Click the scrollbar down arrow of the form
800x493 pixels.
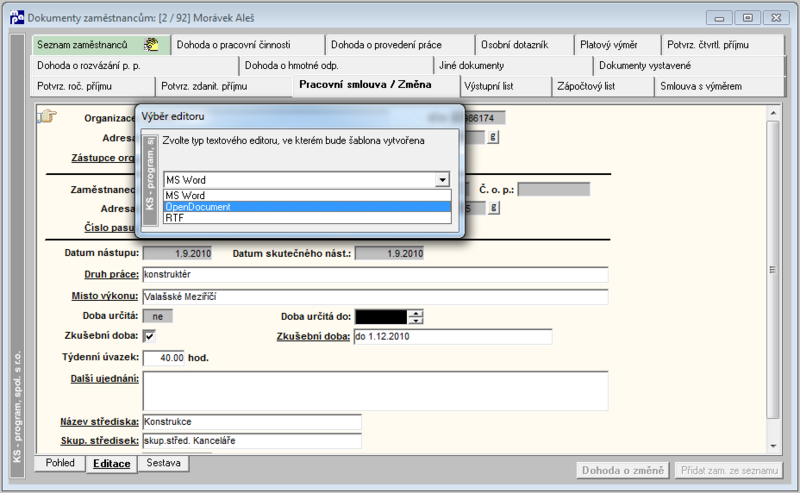[x=773, y=446]
